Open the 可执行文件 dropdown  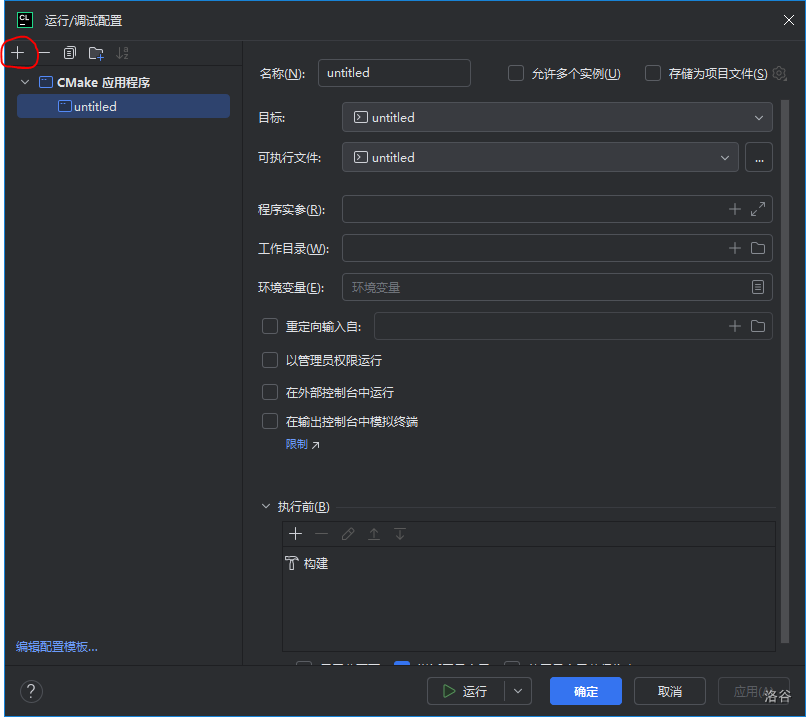pos(540,157)
